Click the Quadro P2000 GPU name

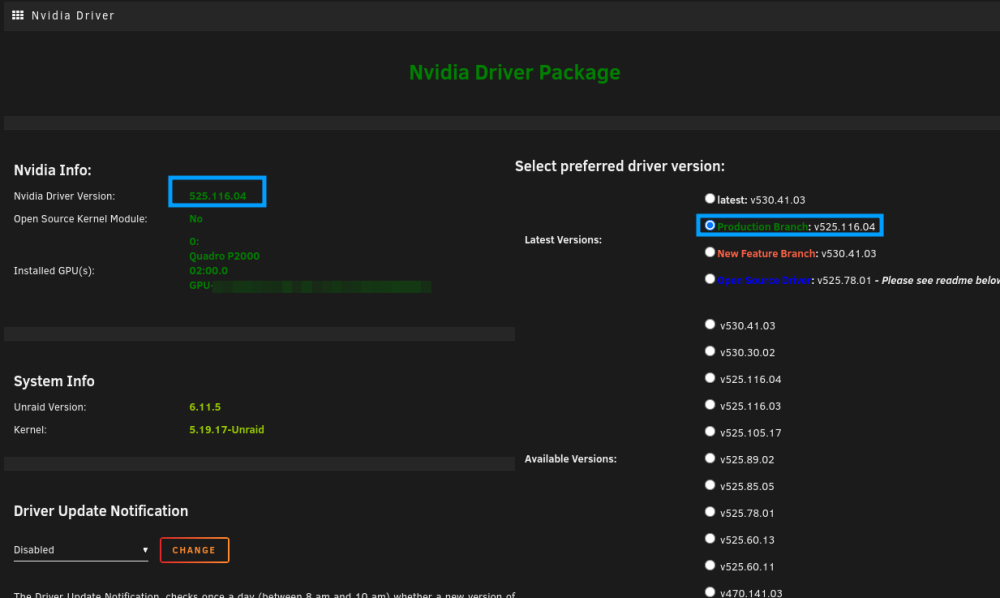pos(224,256)
